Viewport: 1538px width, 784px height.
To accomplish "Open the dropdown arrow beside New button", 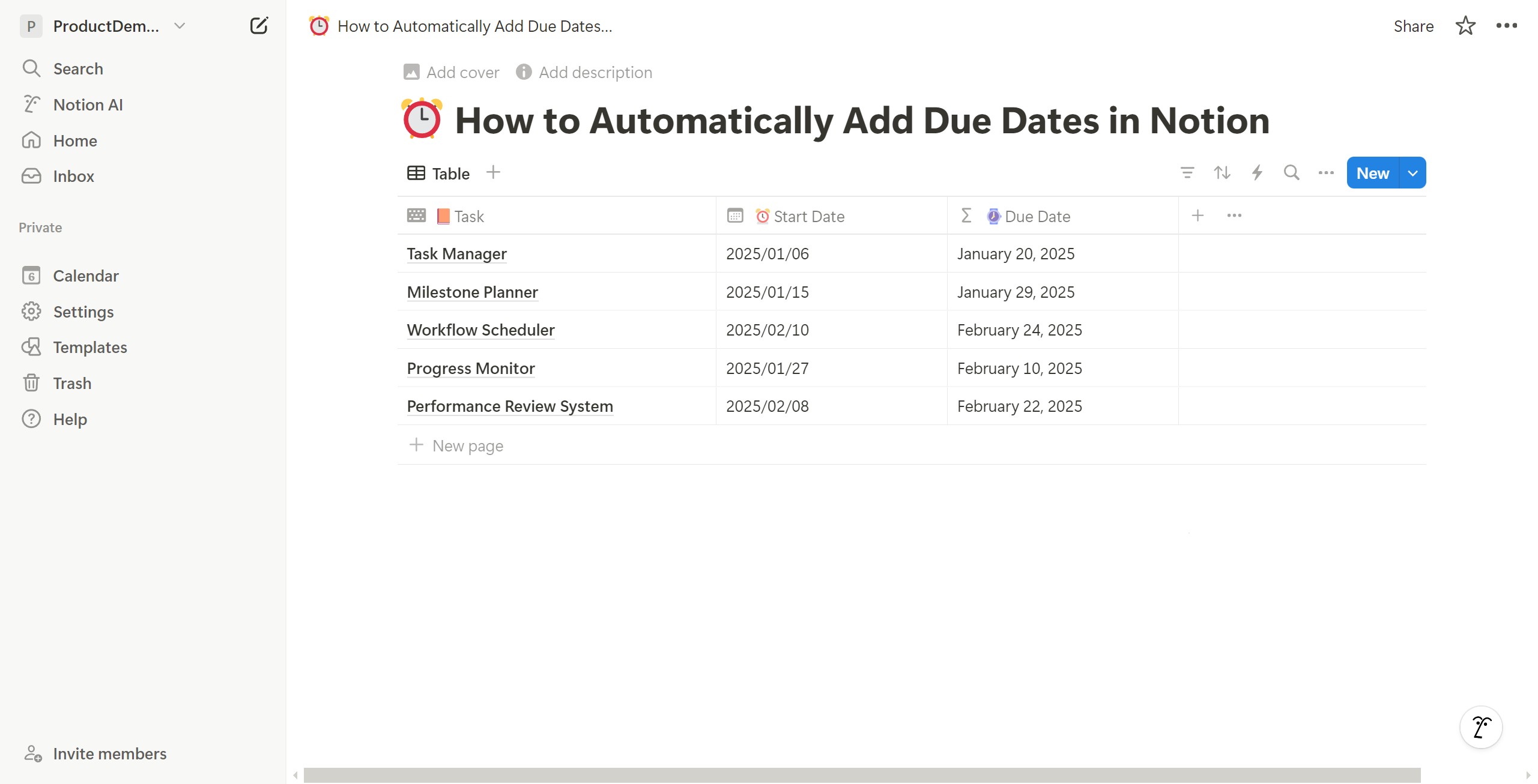I will point(1412,173).
